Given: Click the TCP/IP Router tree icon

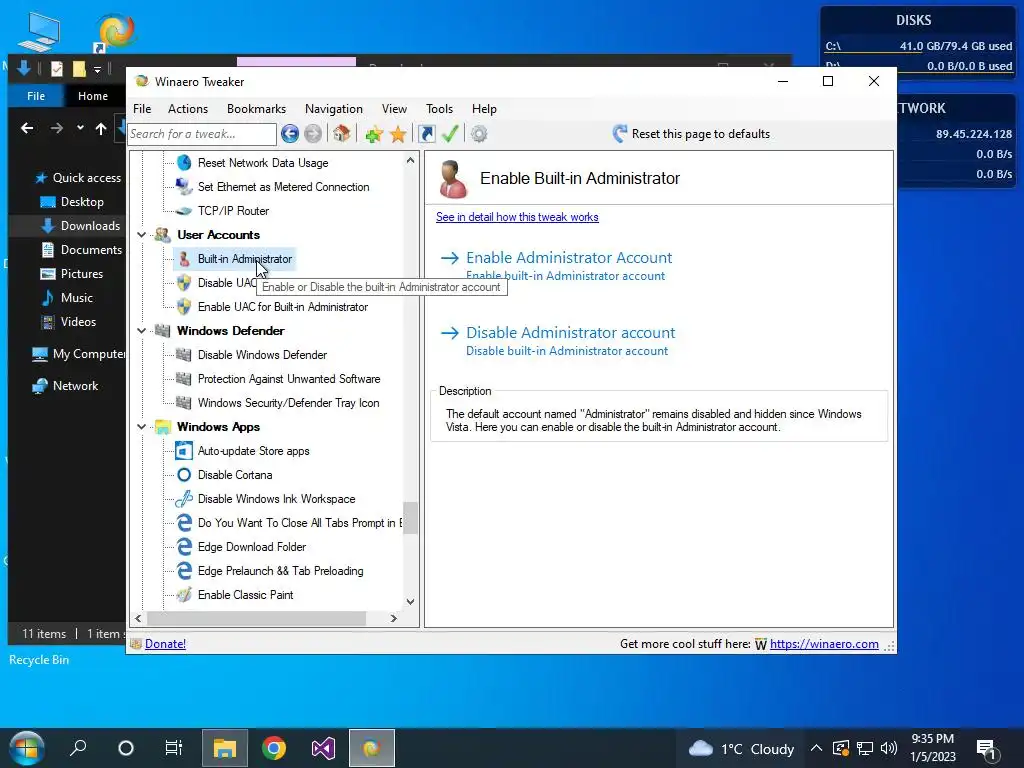Looking at the screenshot, I should point(184,211).
